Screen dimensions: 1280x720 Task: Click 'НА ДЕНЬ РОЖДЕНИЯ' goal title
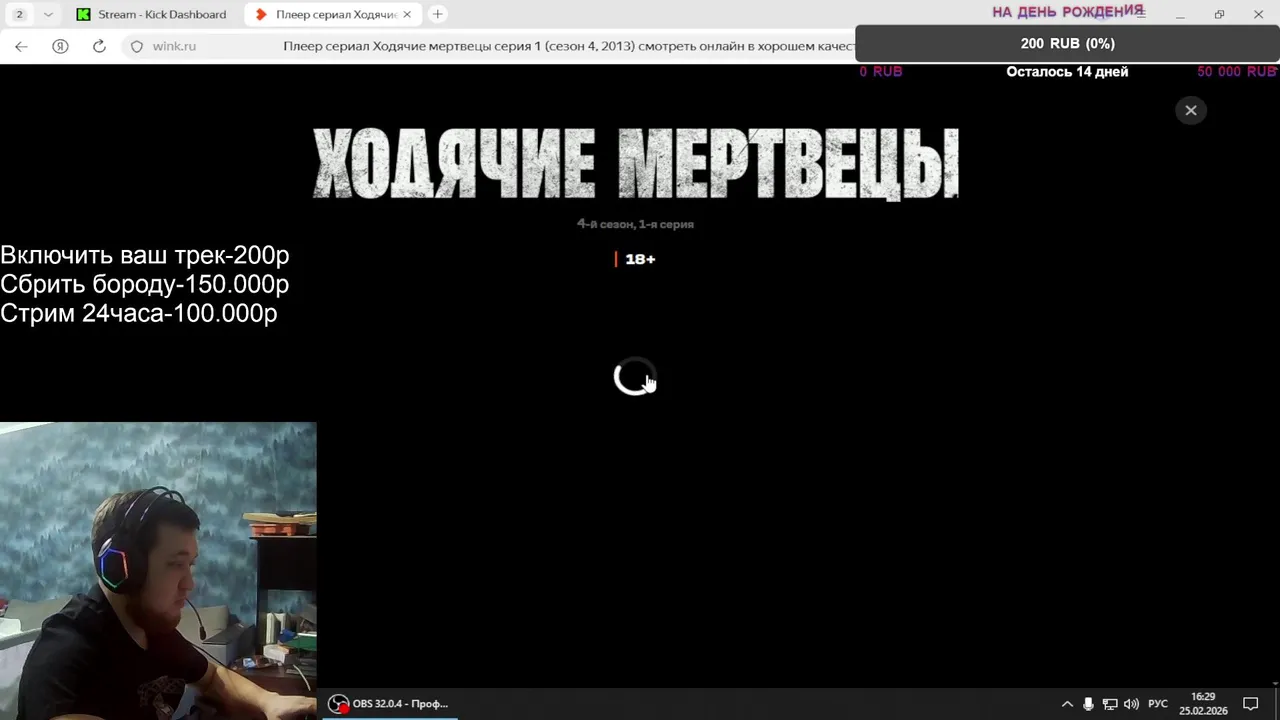[x=1067, y=11]
